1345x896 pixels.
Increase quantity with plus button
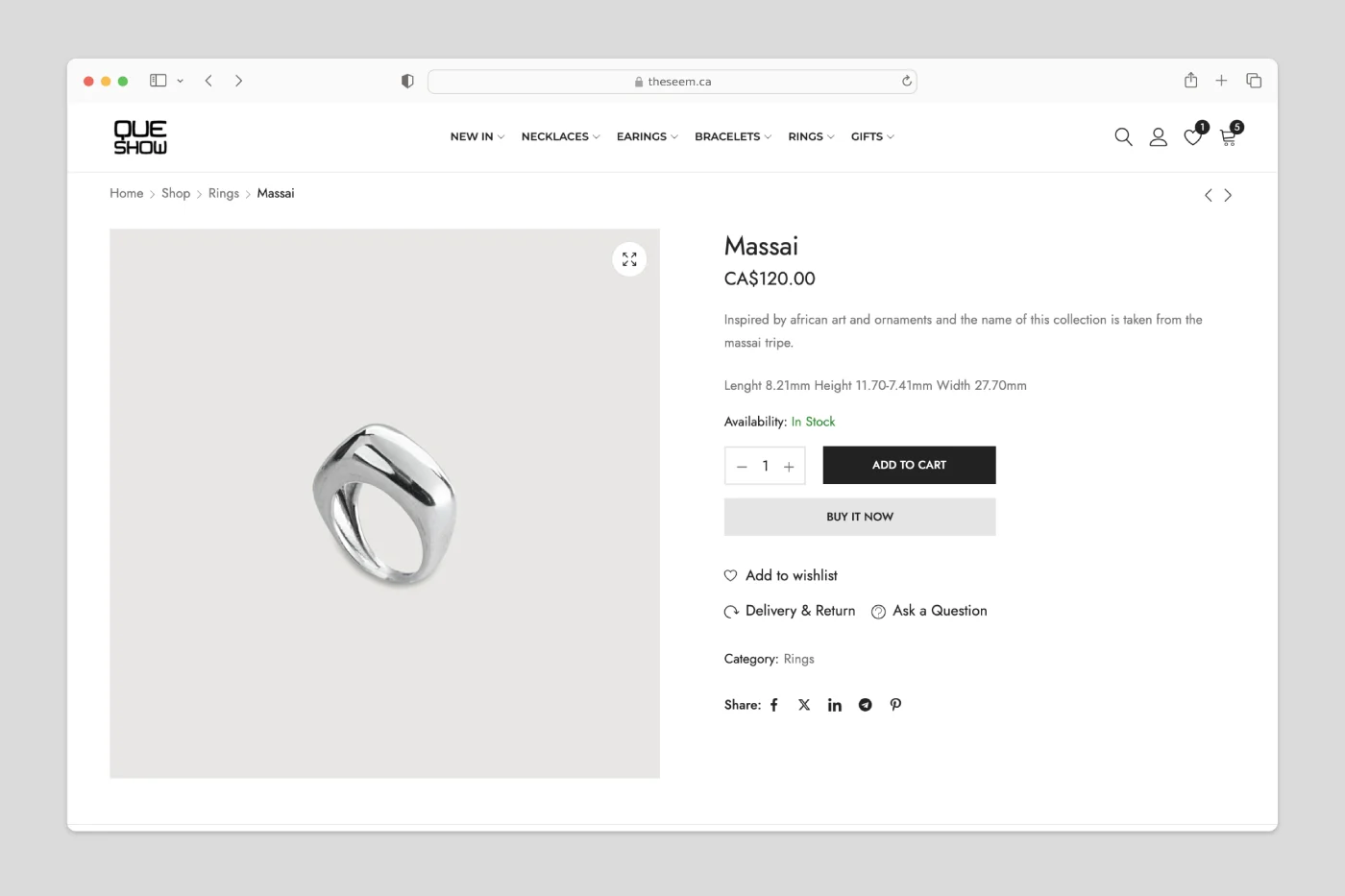pos(789,467)
